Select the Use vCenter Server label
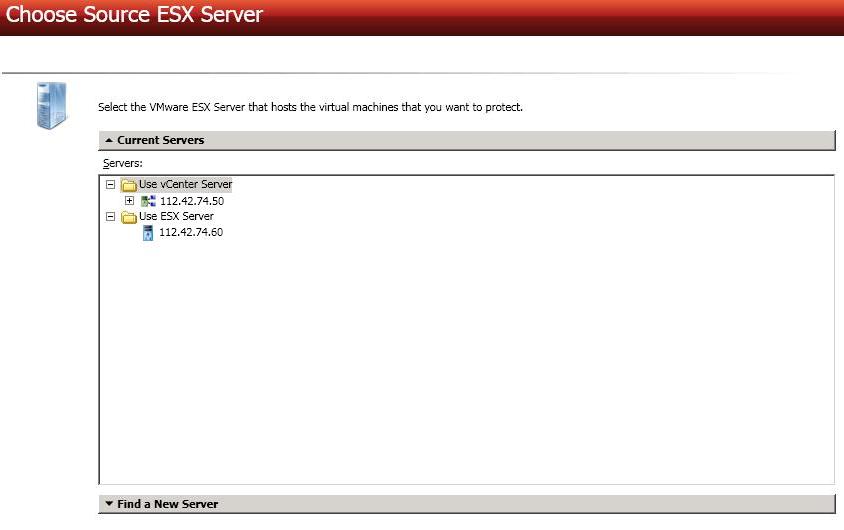This screenshot has width=844, height=530. point(185,185)
